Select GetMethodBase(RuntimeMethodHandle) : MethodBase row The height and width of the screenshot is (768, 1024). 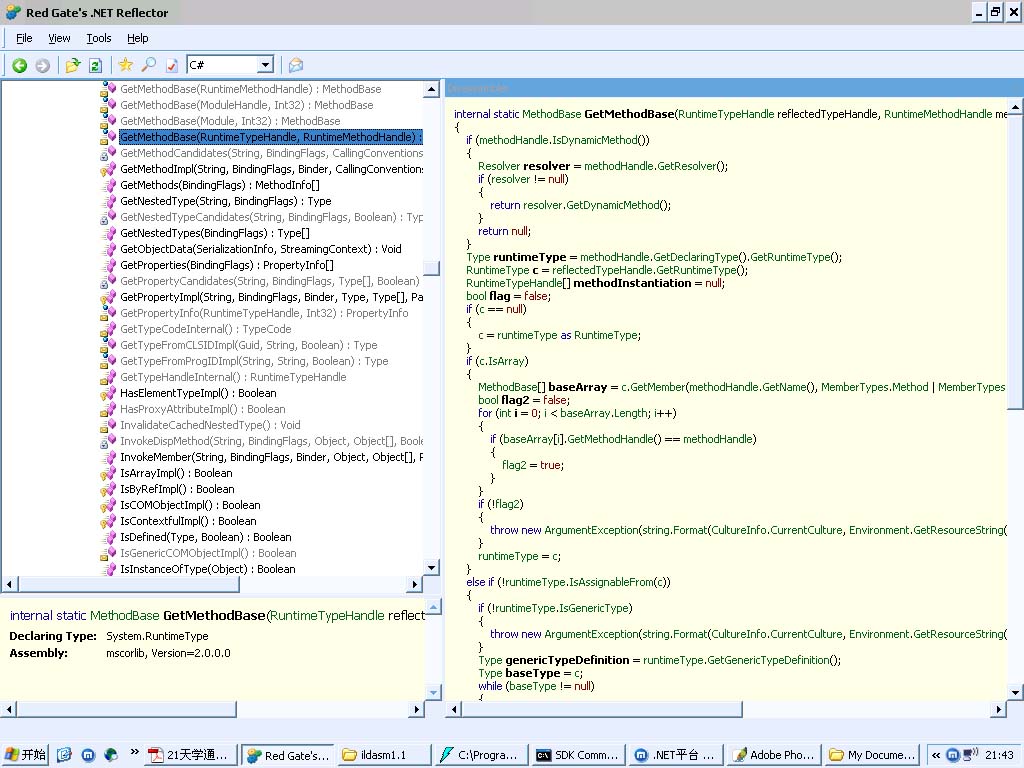point(251,89)
